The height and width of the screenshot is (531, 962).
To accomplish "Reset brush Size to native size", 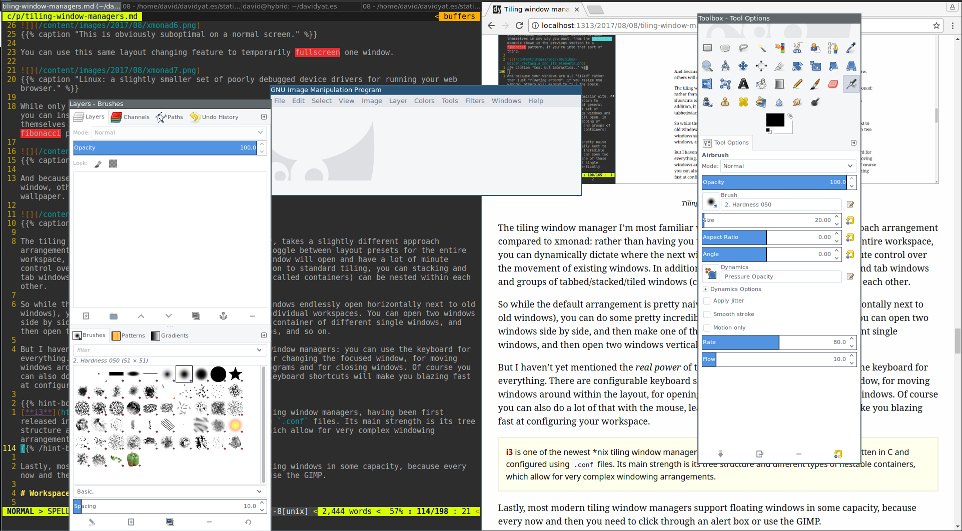I will click(850, 220).
